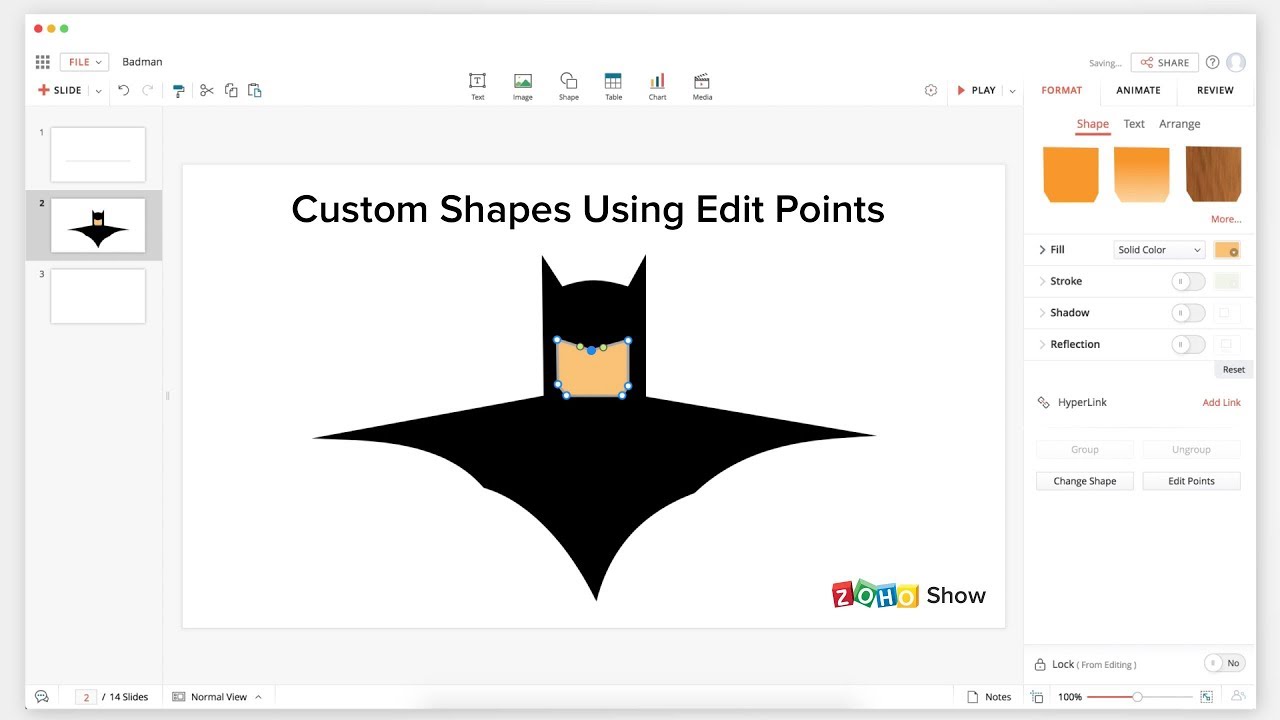Apply the wood texture shape style

pos(1213,174)
